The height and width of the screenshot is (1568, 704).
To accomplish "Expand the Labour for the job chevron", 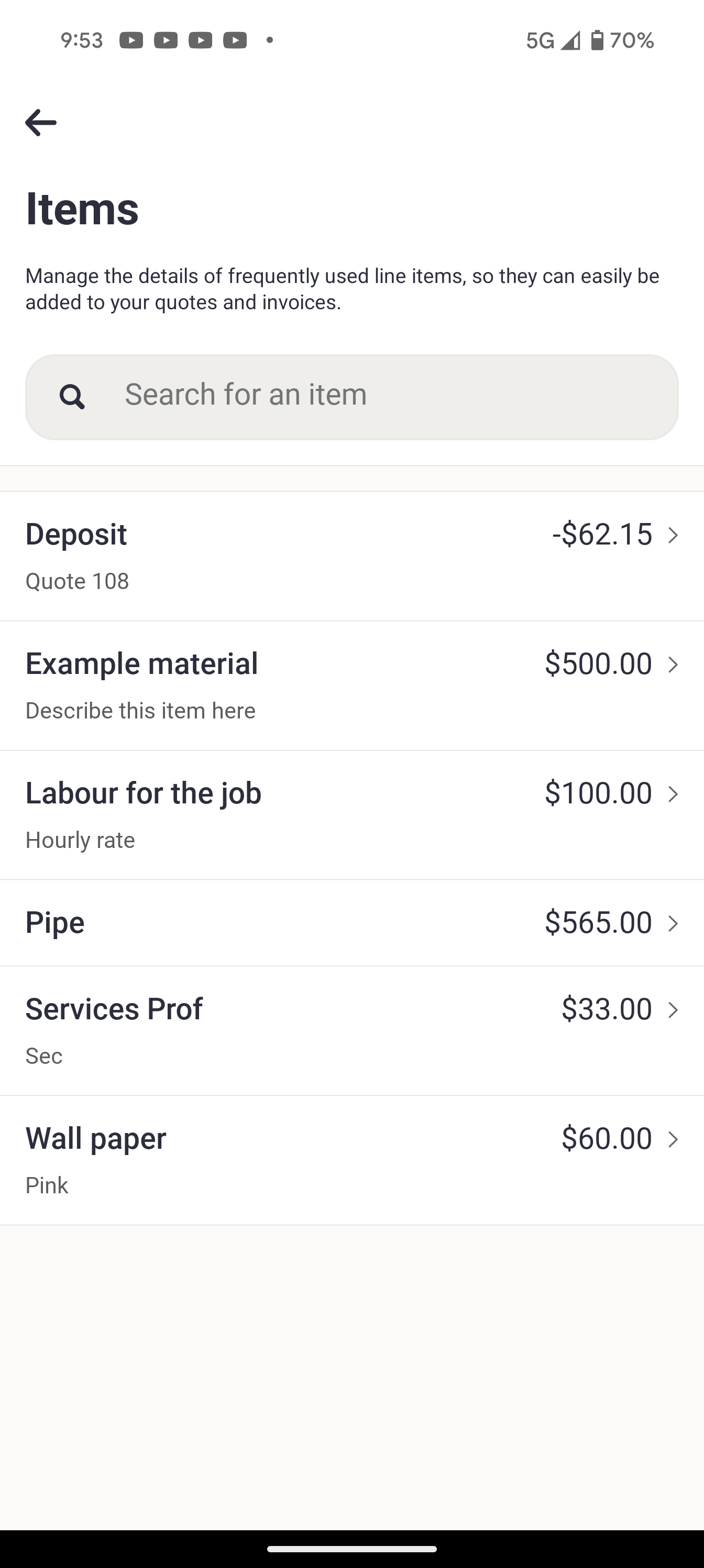I will click(673, 794).
